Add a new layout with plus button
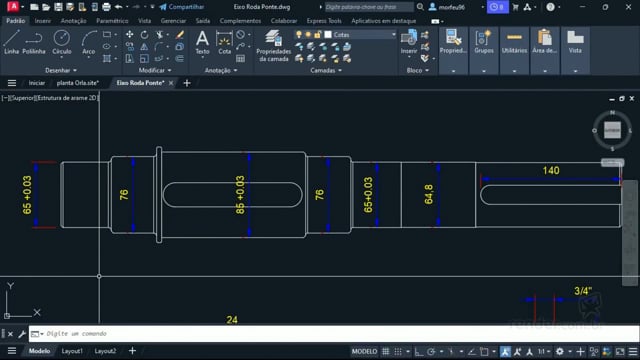Screen dimensions: 640x360 pyautogui.click(x=132, y=351)
